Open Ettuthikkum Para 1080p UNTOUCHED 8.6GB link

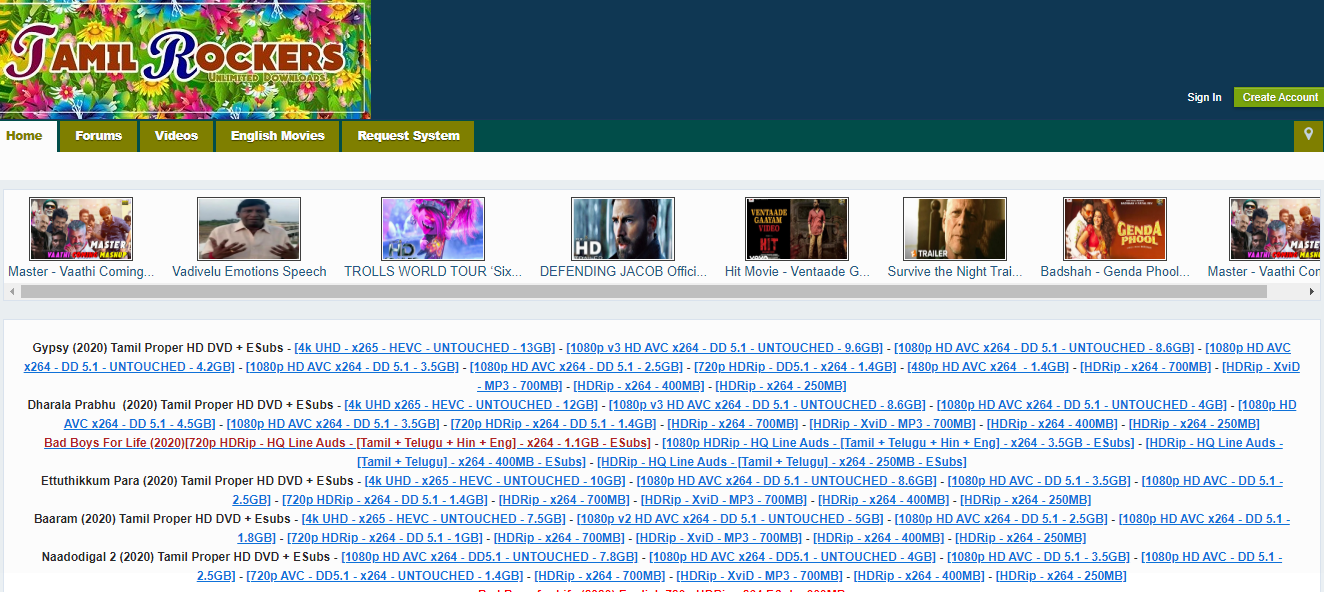point(786,481)
